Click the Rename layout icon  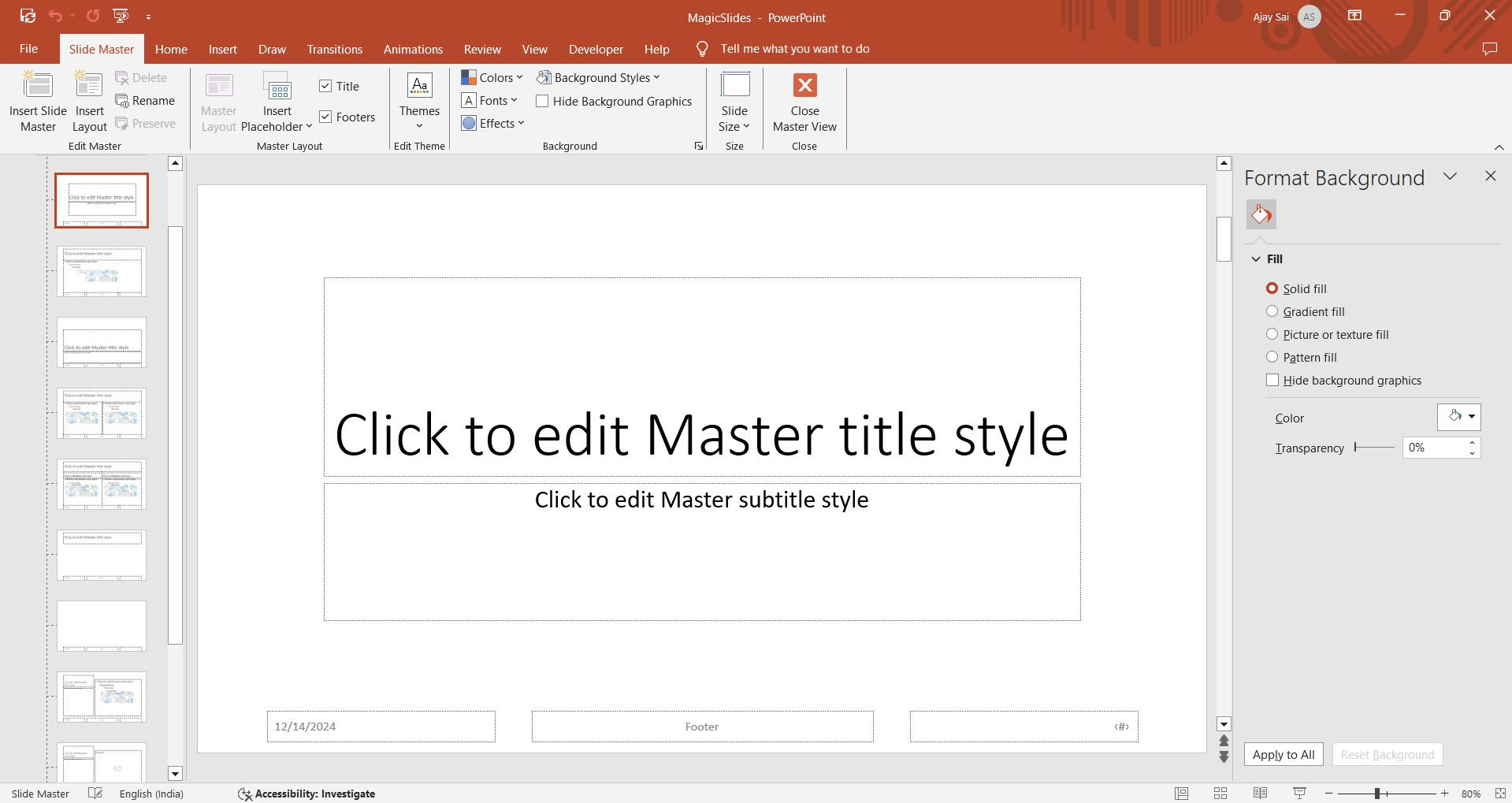pyautogui.click(x=145, y=101)
